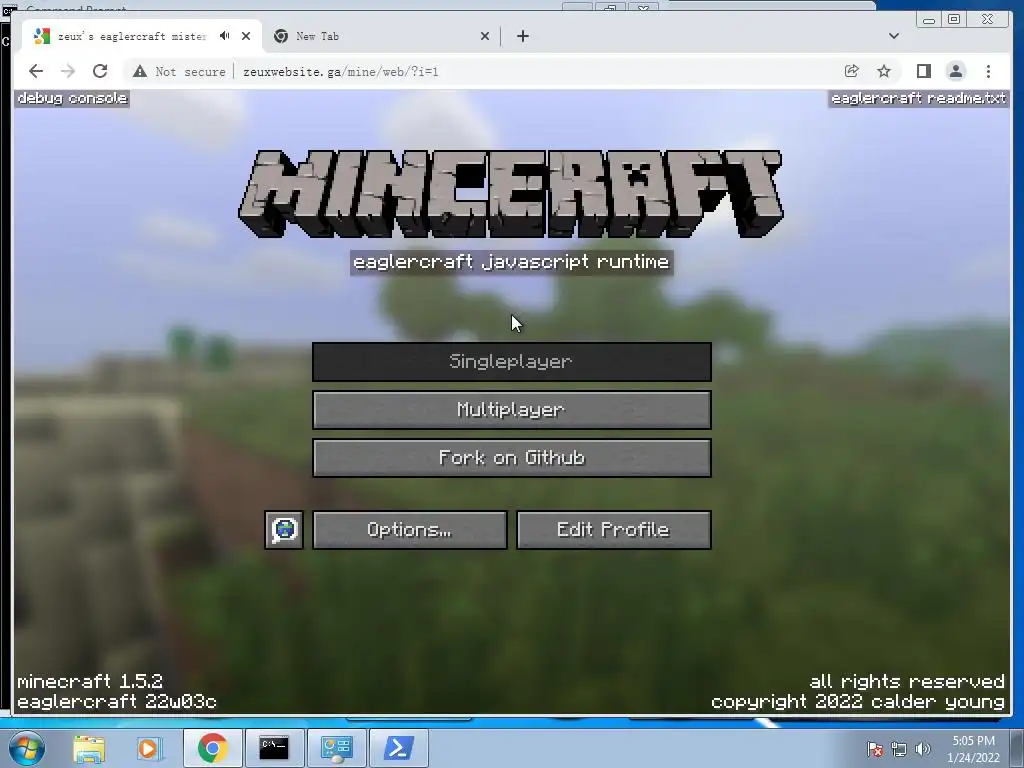Open the Multiplayer menu

pyautogui.click(x=511, y=410)
